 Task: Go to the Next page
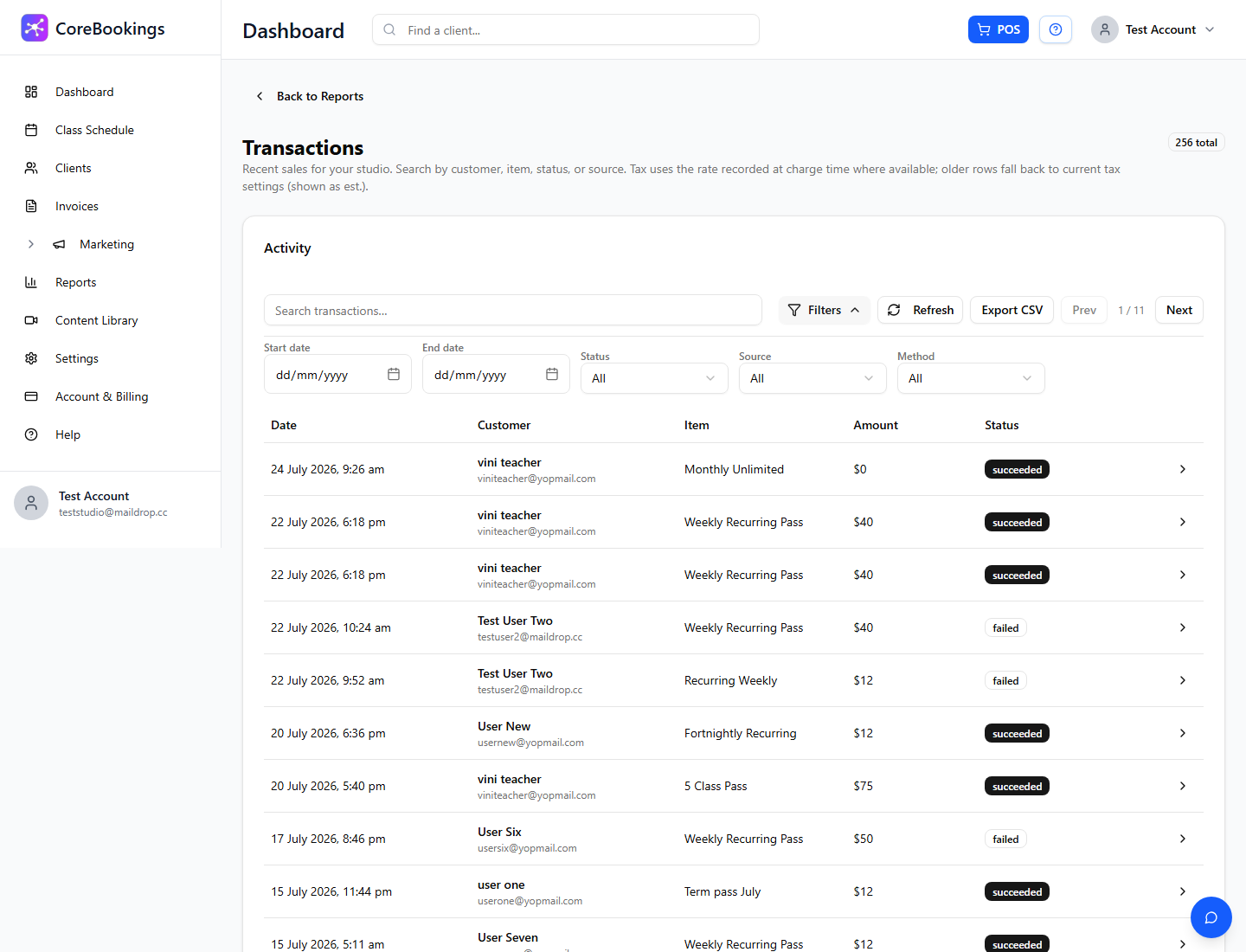click(x=1179, y=310)
